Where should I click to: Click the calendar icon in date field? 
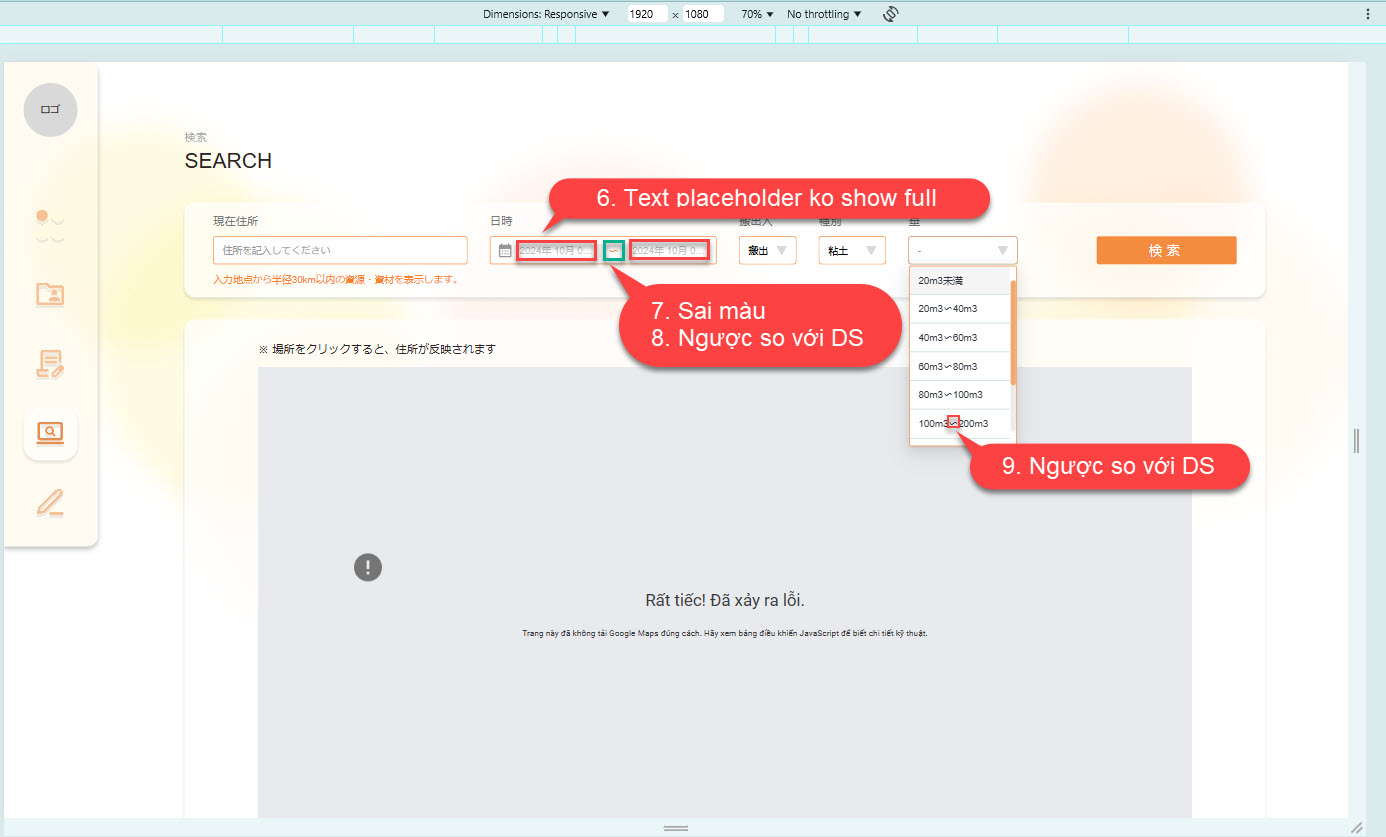pyautogui.click(x=505, y=251)
